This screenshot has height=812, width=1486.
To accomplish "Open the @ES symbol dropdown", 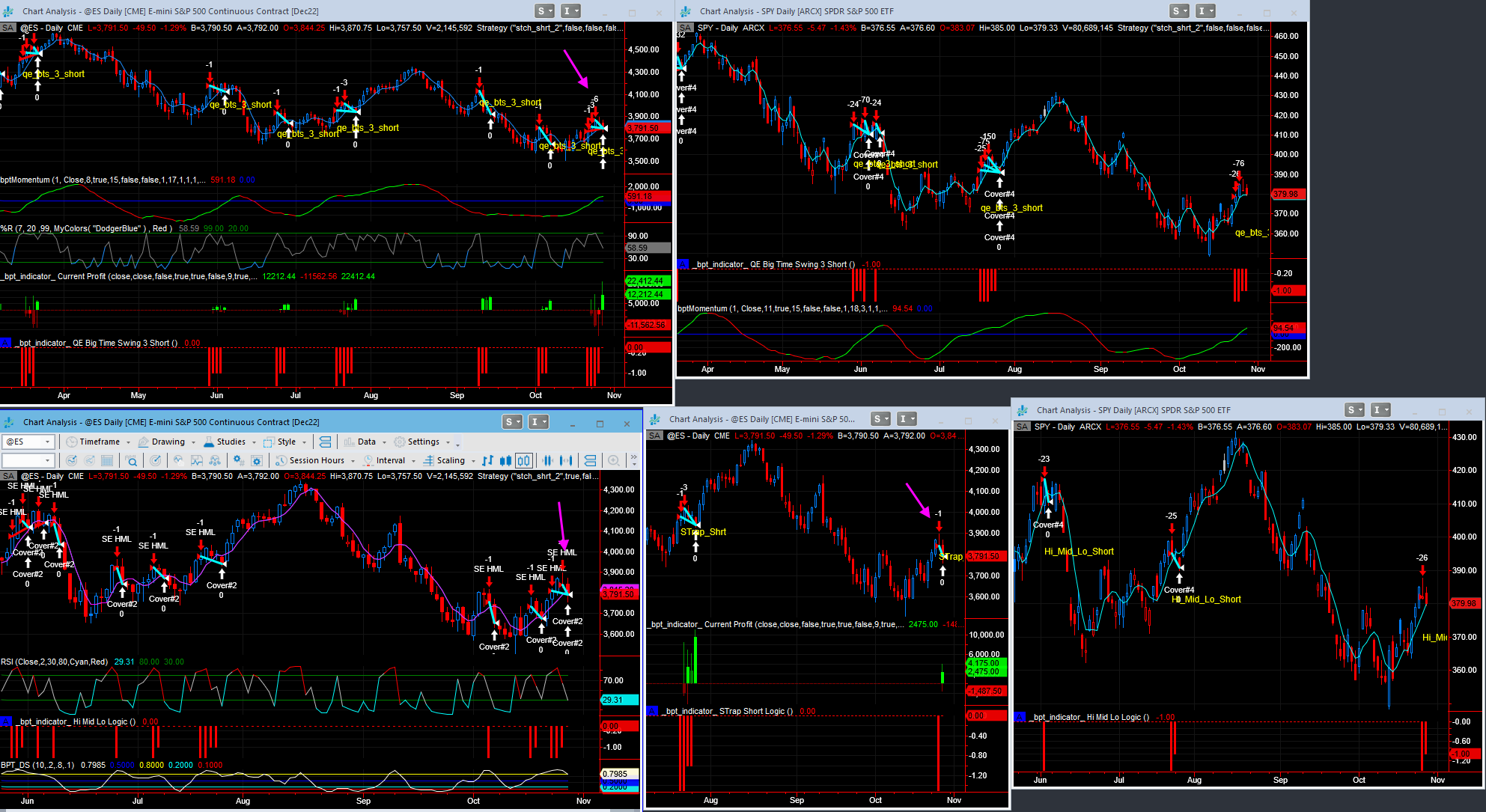I will coord(47,442).
